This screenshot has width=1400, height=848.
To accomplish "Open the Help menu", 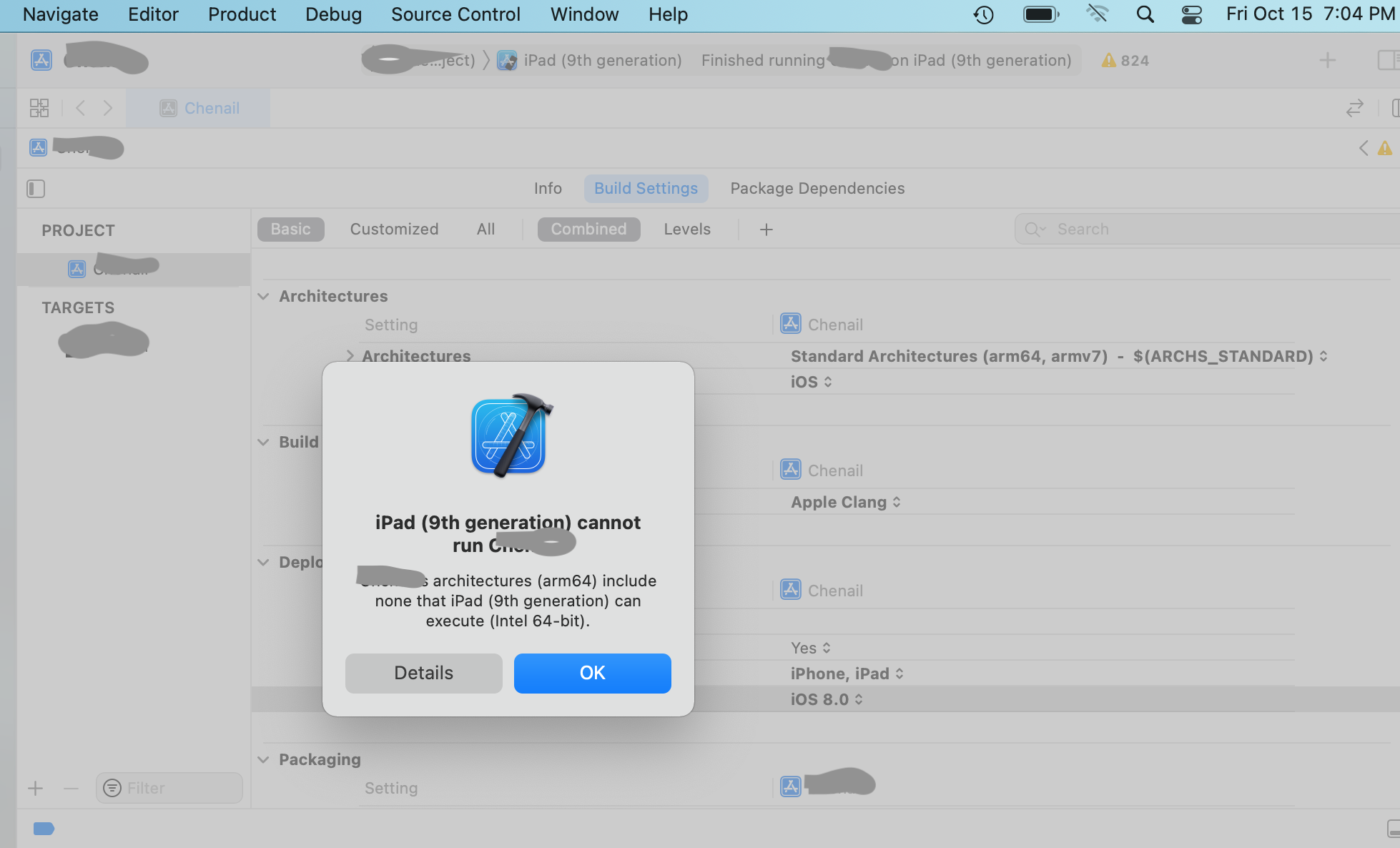I will 668,14.
